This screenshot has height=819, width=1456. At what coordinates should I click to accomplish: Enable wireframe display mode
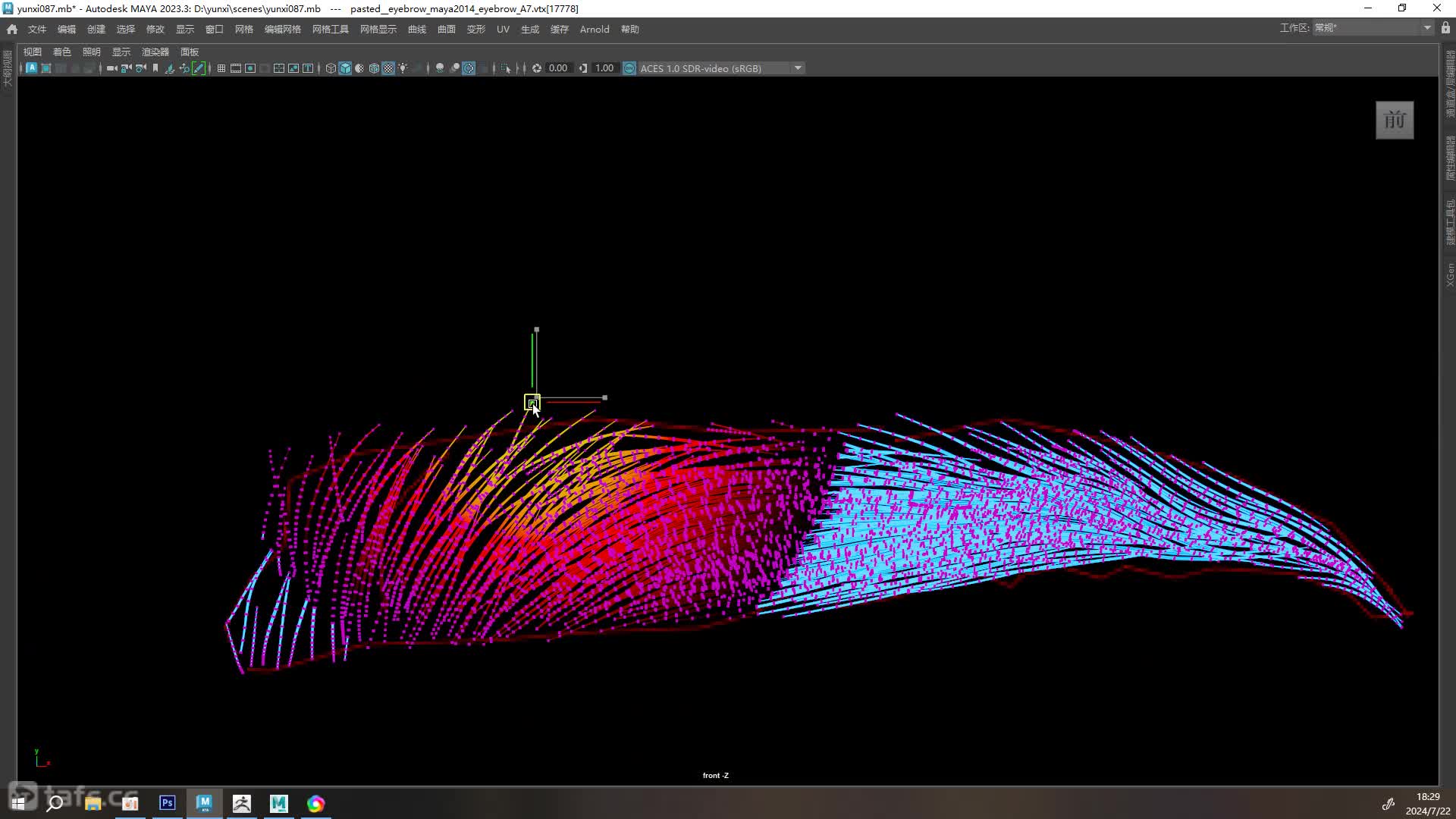click(x=331, y=68)
